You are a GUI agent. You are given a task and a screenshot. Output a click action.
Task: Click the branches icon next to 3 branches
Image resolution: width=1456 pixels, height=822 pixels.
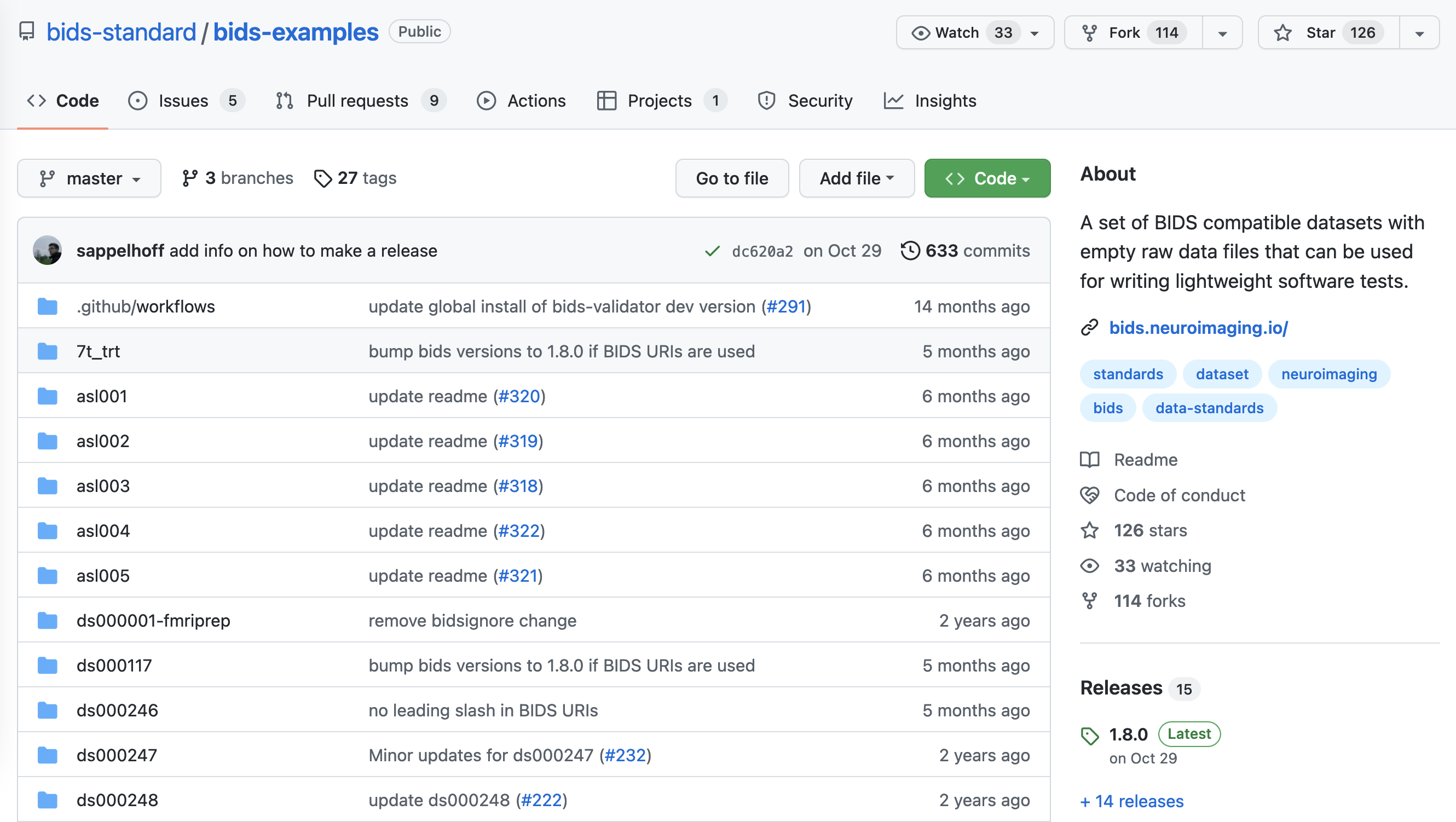(x=190, y=178)
